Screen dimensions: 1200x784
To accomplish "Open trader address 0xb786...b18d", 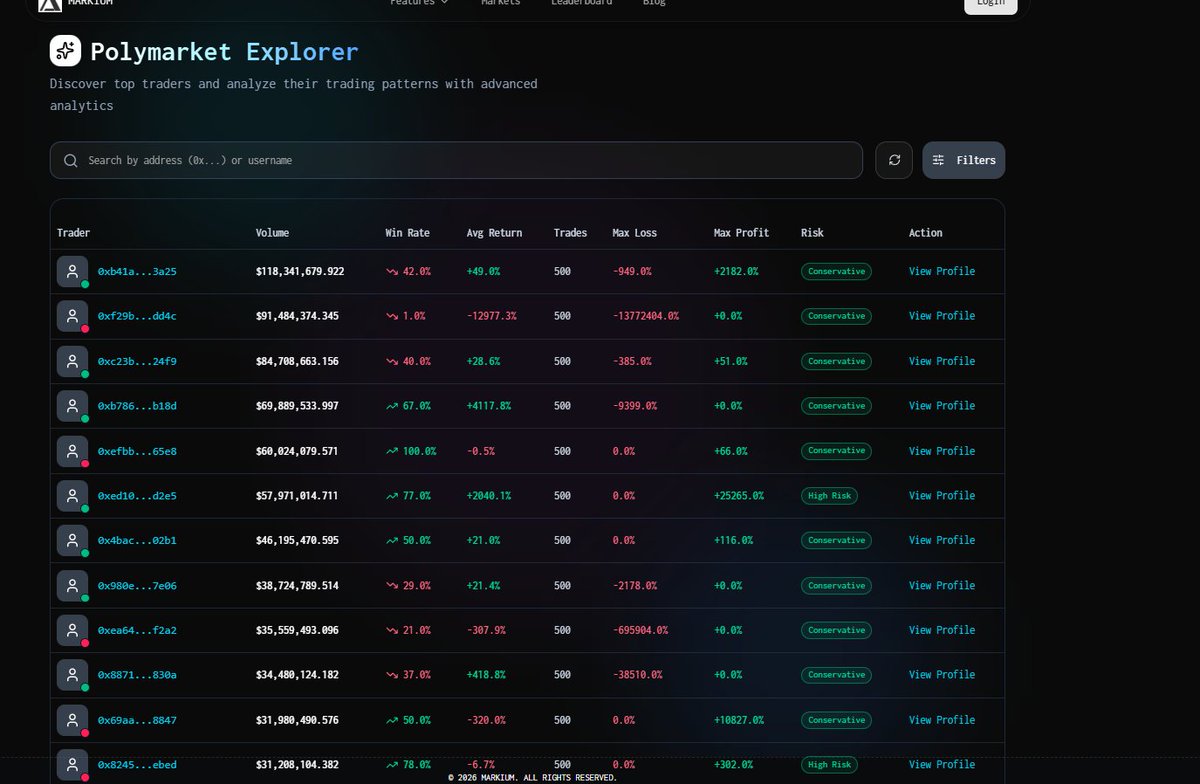I will tap(137, 406).
